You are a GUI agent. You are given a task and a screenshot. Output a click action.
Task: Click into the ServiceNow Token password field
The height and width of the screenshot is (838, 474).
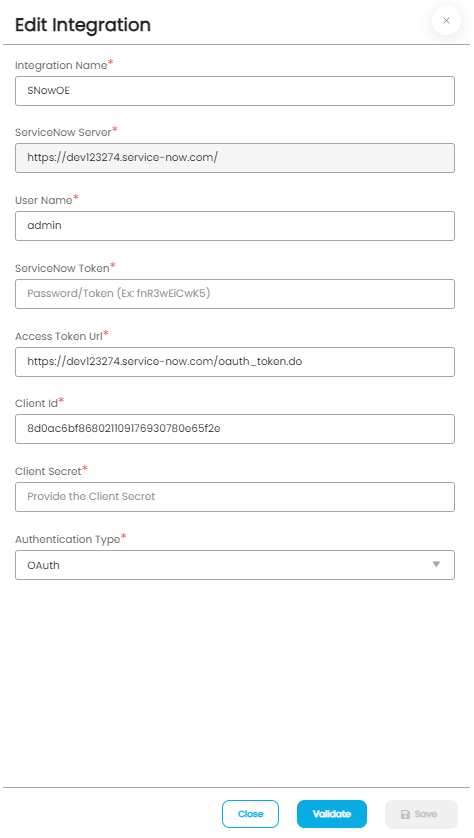tap(235, 293)
